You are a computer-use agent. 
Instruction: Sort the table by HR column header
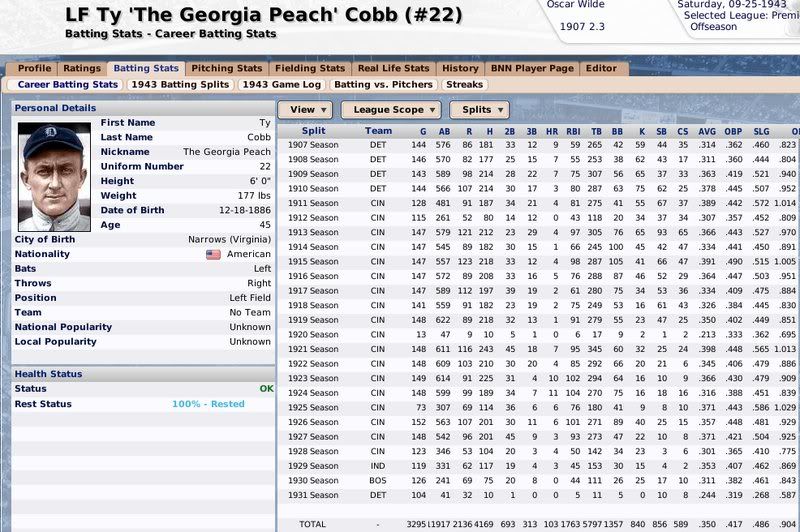554,131
